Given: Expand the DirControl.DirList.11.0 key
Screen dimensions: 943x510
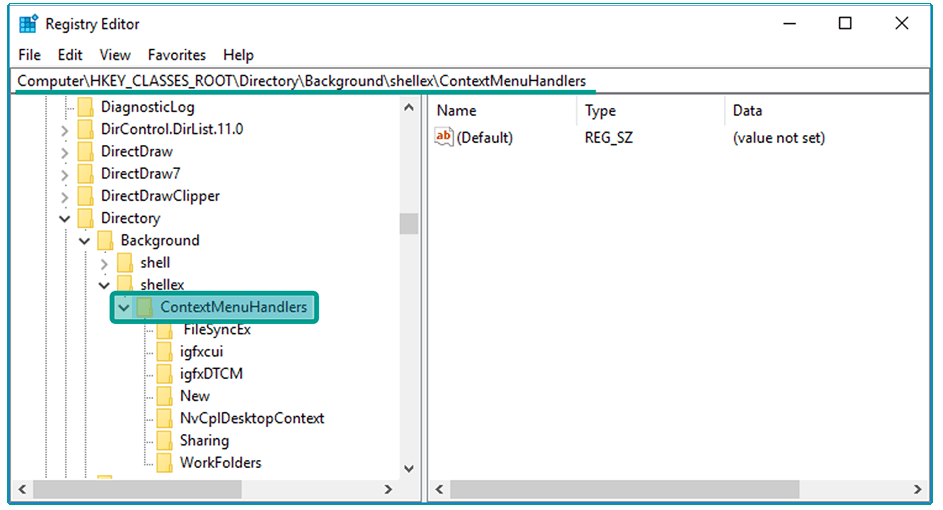Looking at the screenshot, I should point(65,130).
